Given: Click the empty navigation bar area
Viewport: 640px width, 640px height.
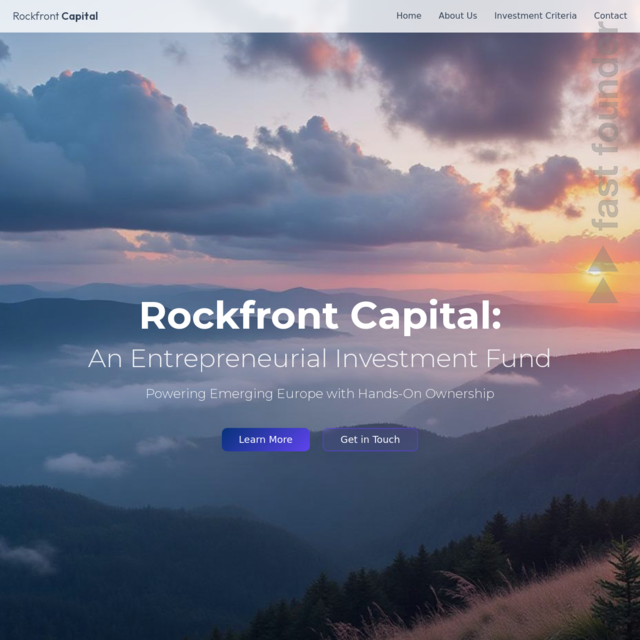Looking at the screenshot, I should [x=245, y=16].
